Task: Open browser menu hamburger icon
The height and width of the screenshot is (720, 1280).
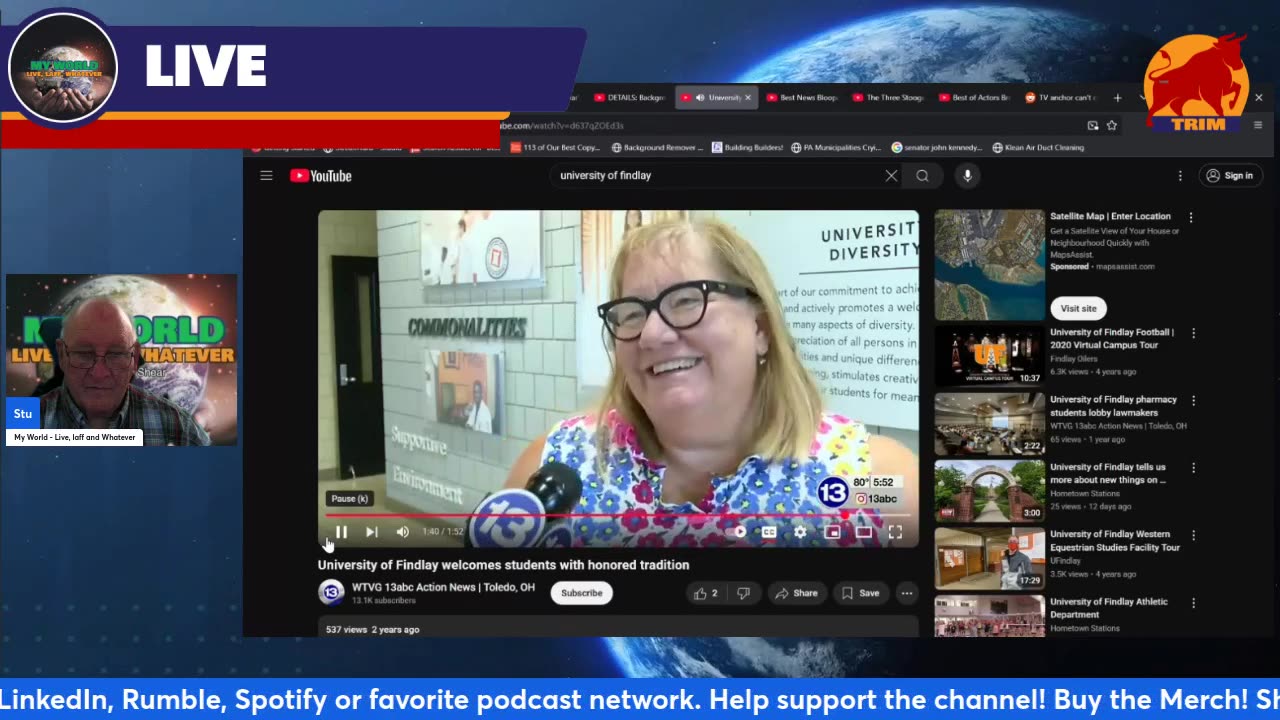Action: tap(1258, 126)
